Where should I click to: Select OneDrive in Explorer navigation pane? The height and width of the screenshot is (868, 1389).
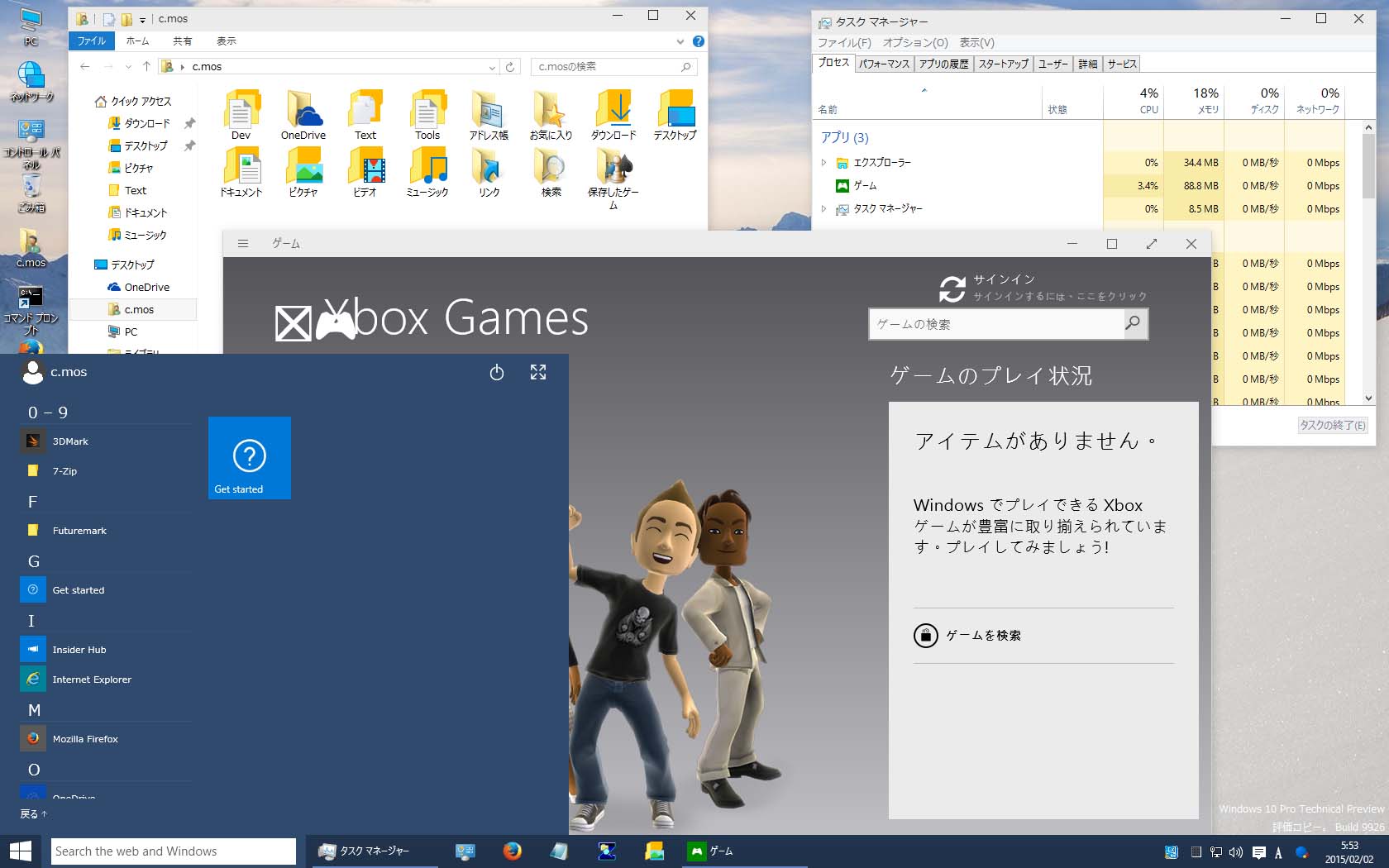[x=137, y=288]
